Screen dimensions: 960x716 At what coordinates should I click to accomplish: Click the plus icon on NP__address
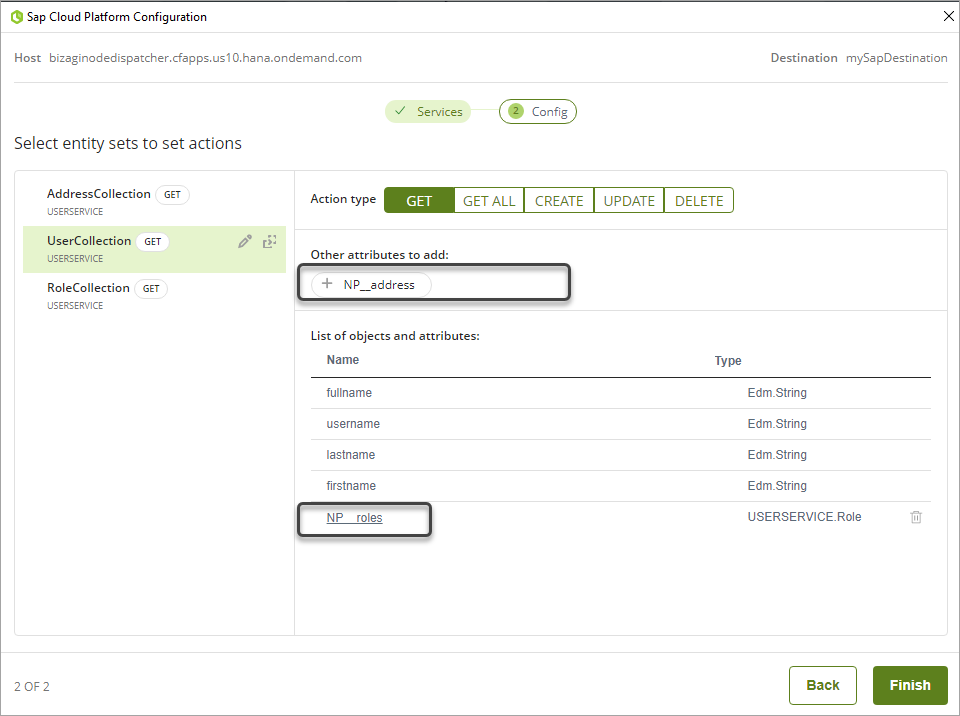click(327, 284)
